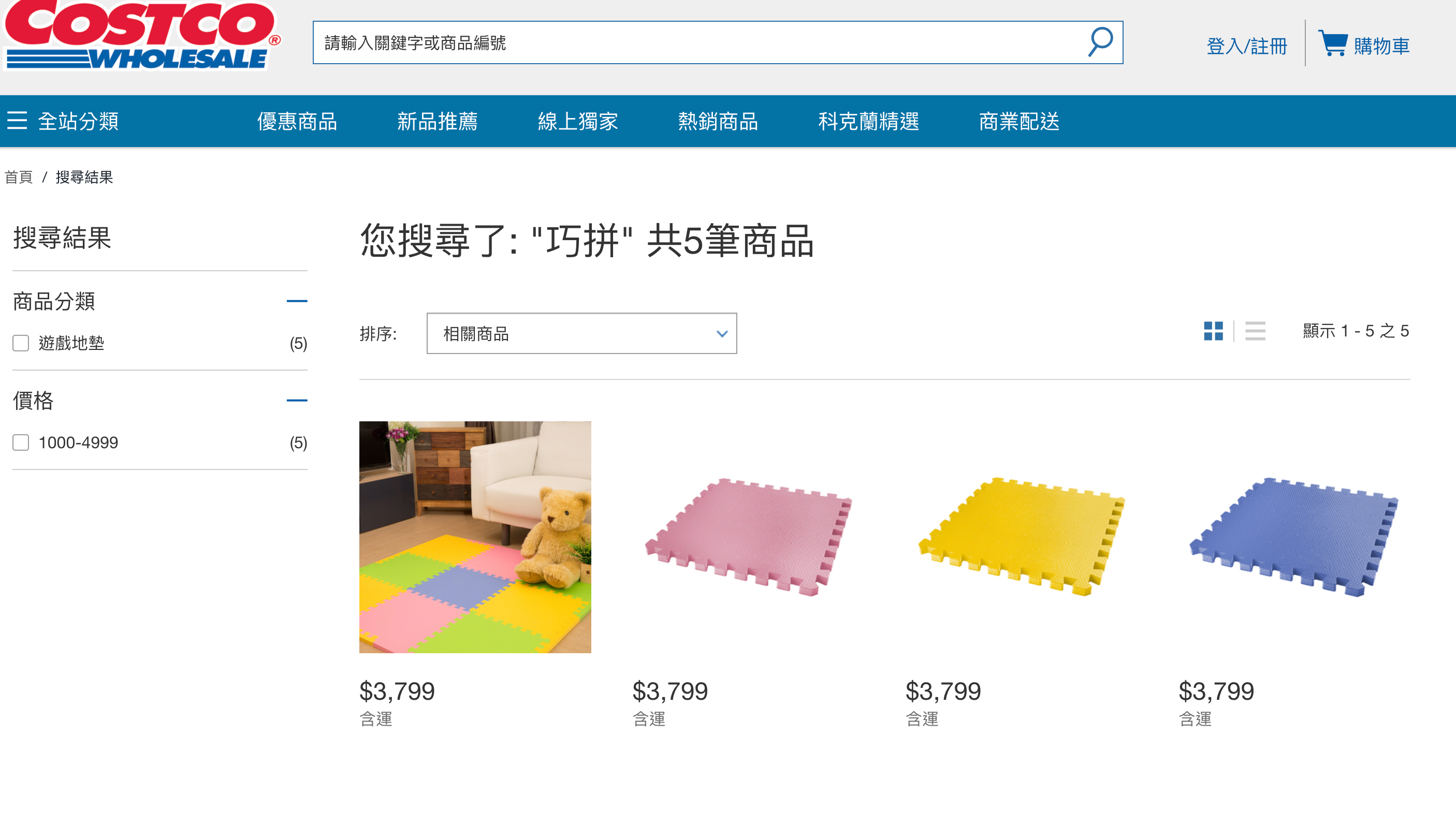Image resolution: width=1456 pixels, height=823 pixels.
Task: Open the shopping cart icon
Action: 1333,44
